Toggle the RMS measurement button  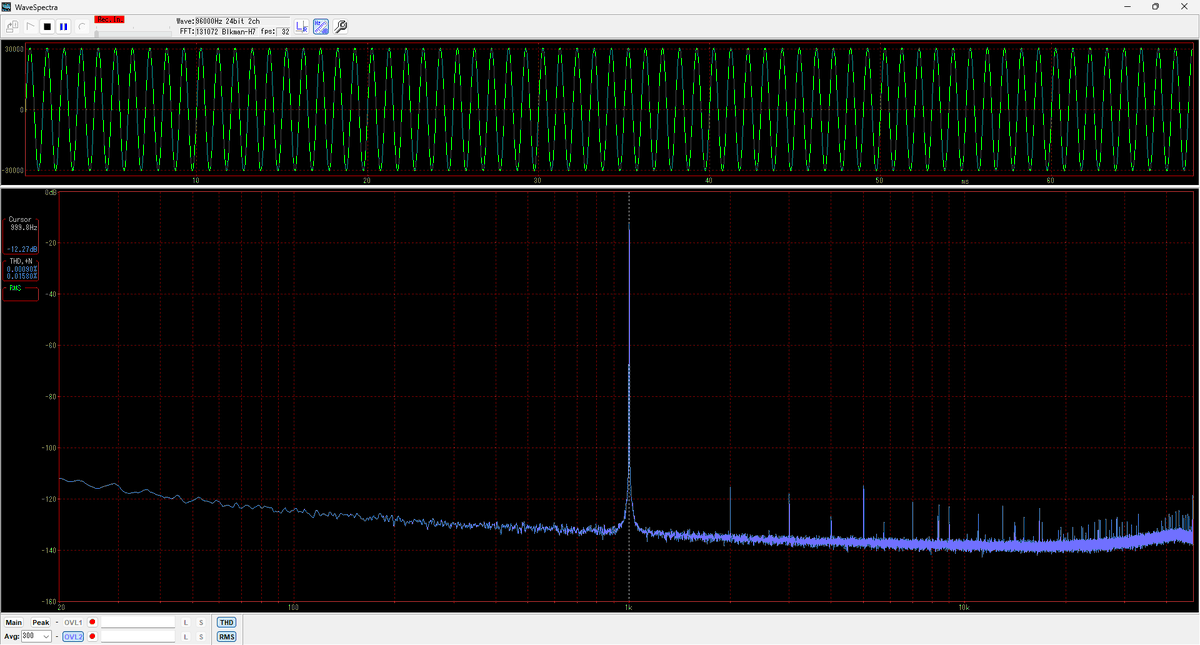(226, 636)
